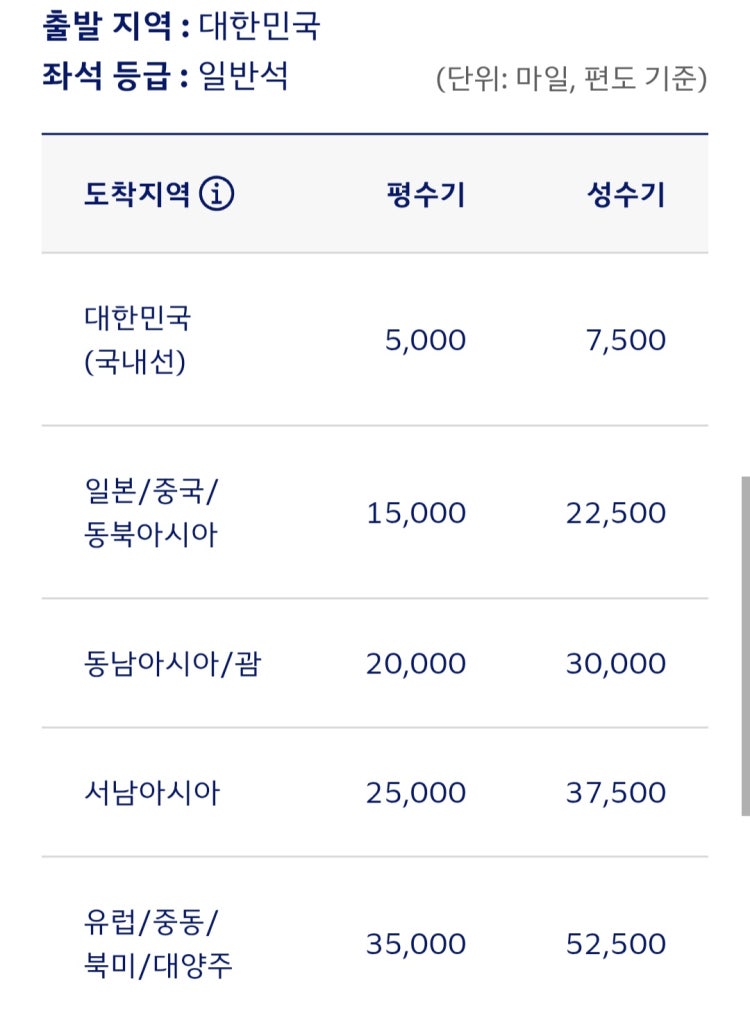This screenshot has width=750, height=1013.
Task: Click the 도착지역 column header label
Action: click(x=138, y=194)
